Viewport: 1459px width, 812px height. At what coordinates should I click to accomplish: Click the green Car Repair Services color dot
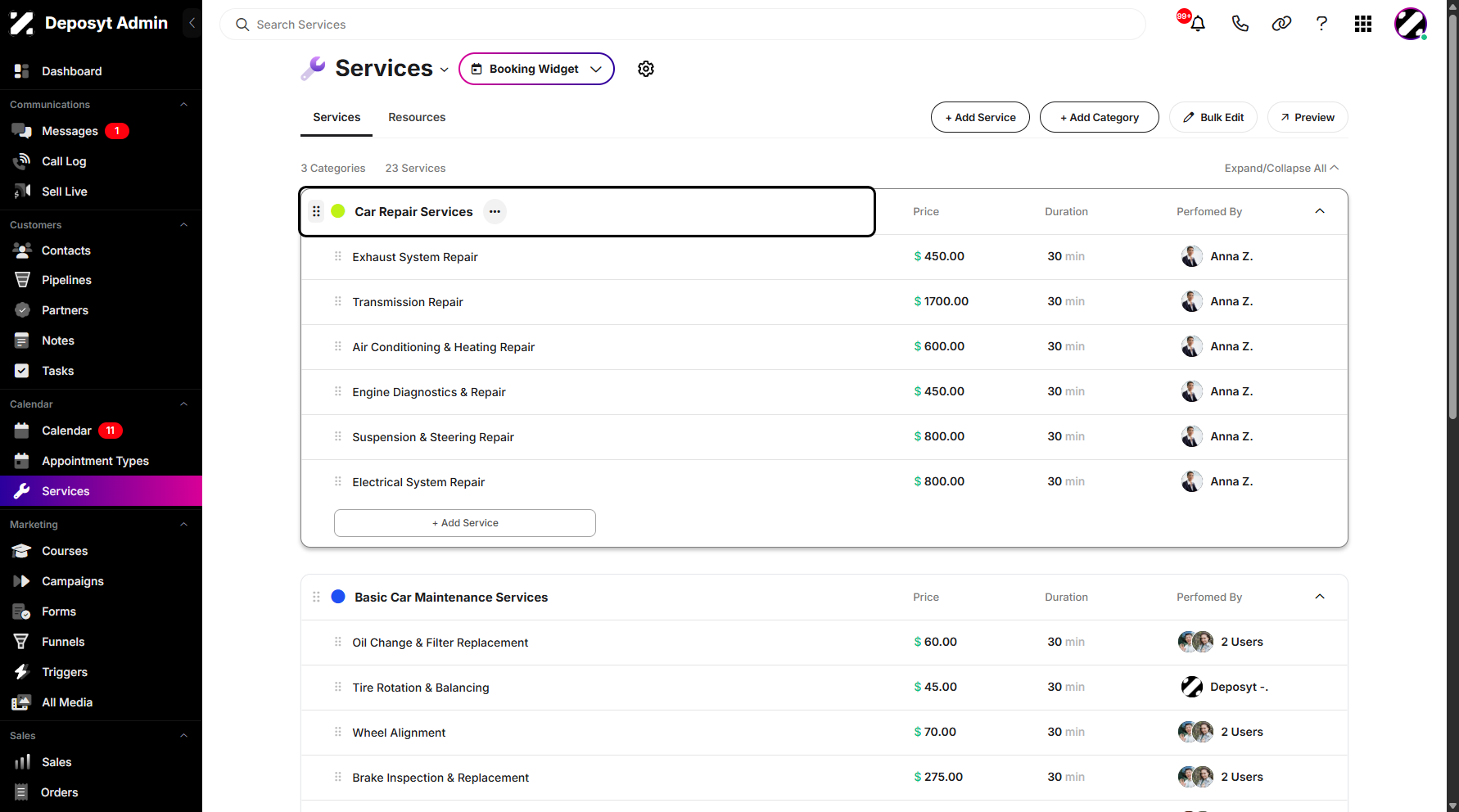pos(337,211)
